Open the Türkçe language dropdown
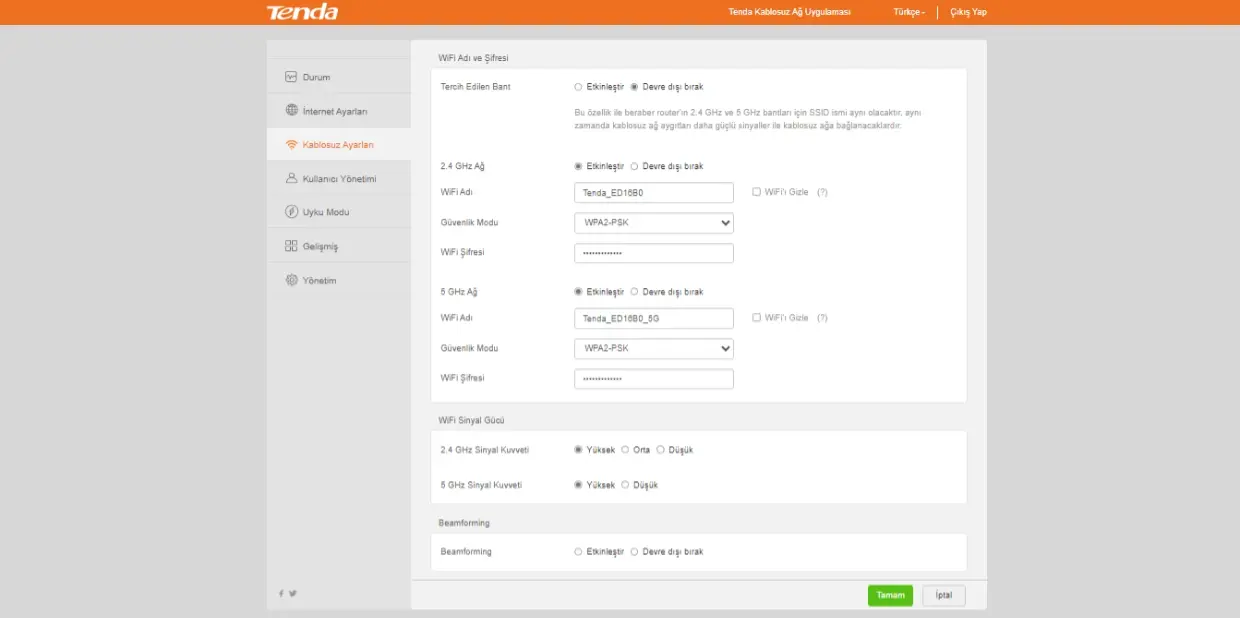This screenshot has width=1240, height=618. pos(909,12)
